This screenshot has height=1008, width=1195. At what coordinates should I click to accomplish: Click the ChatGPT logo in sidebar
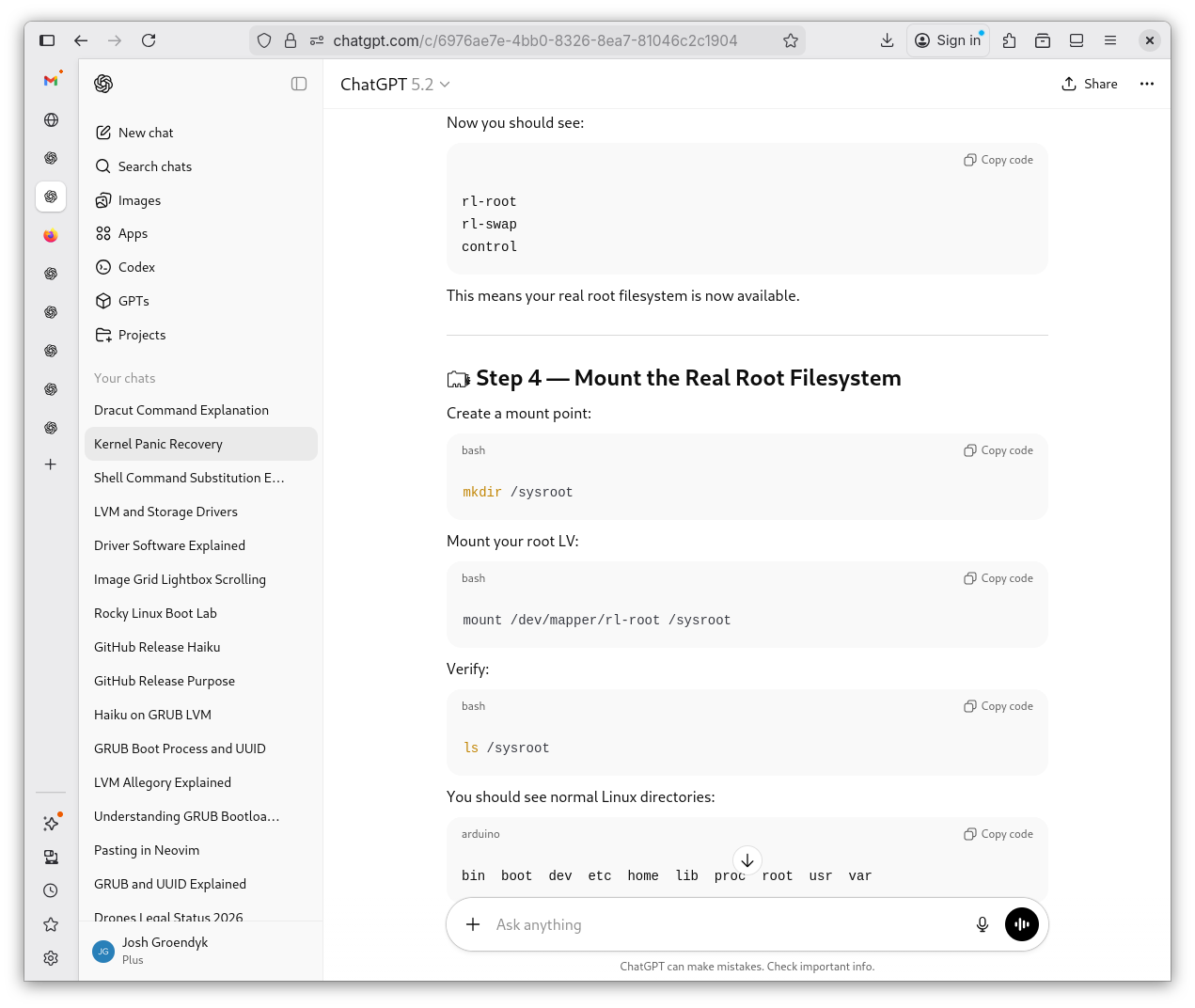pos(103,84)
